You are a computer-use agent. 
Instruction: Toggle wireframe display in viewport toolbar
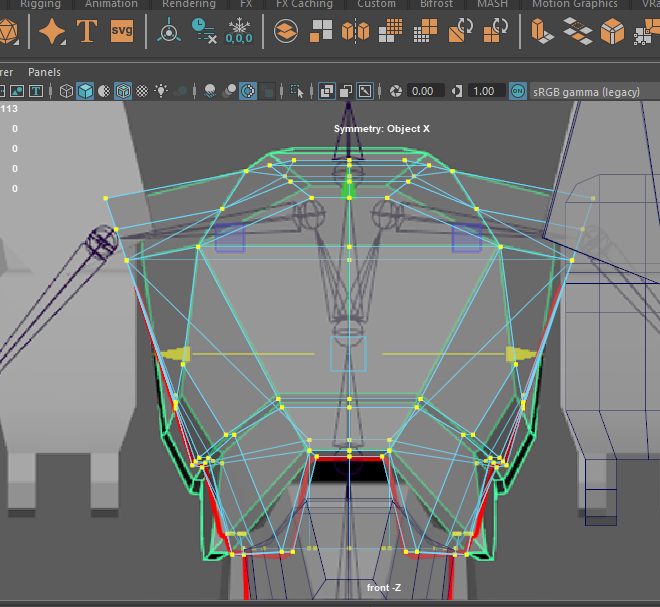click(67, 91)
